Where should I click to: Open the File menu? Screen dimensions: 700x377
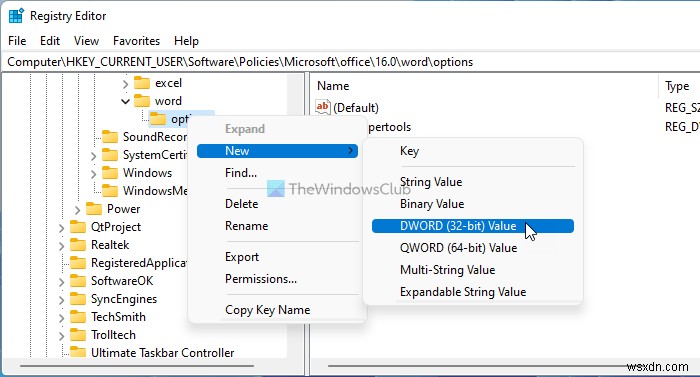[17, 41]
